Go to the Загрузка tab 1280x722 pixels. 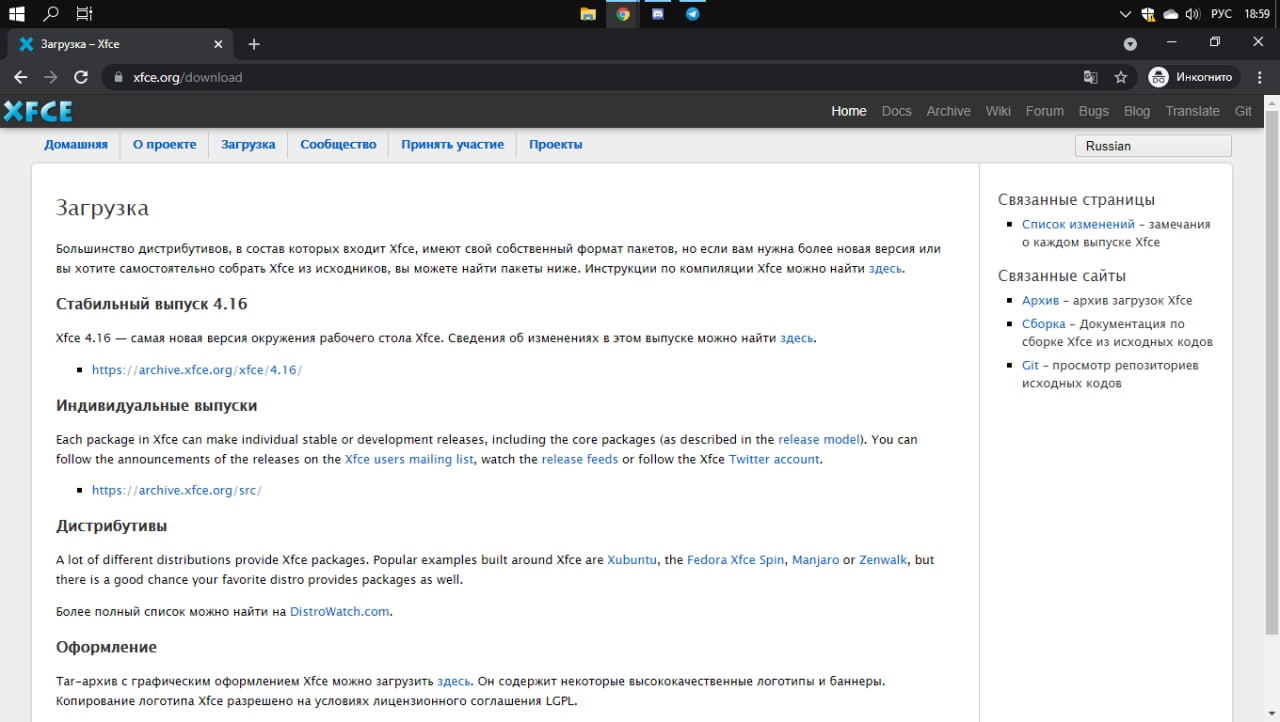(x=248, y=144)
